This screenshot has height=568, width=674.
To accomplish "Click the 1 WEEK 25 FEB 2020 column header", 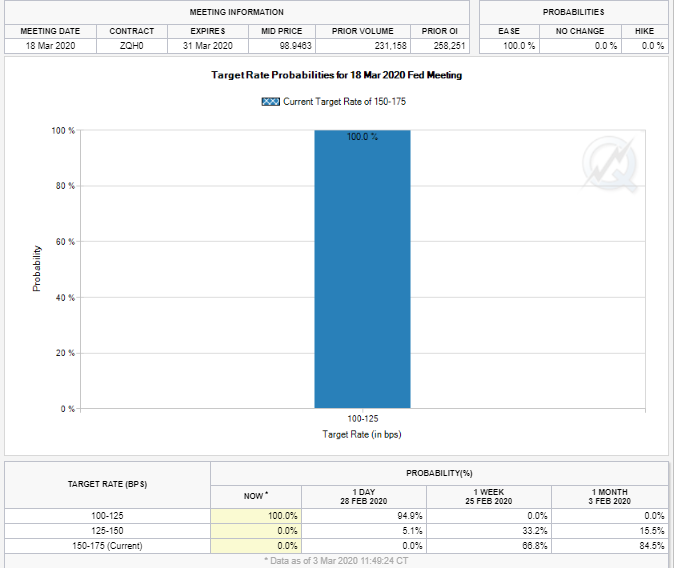I will [x=488, y=495].
